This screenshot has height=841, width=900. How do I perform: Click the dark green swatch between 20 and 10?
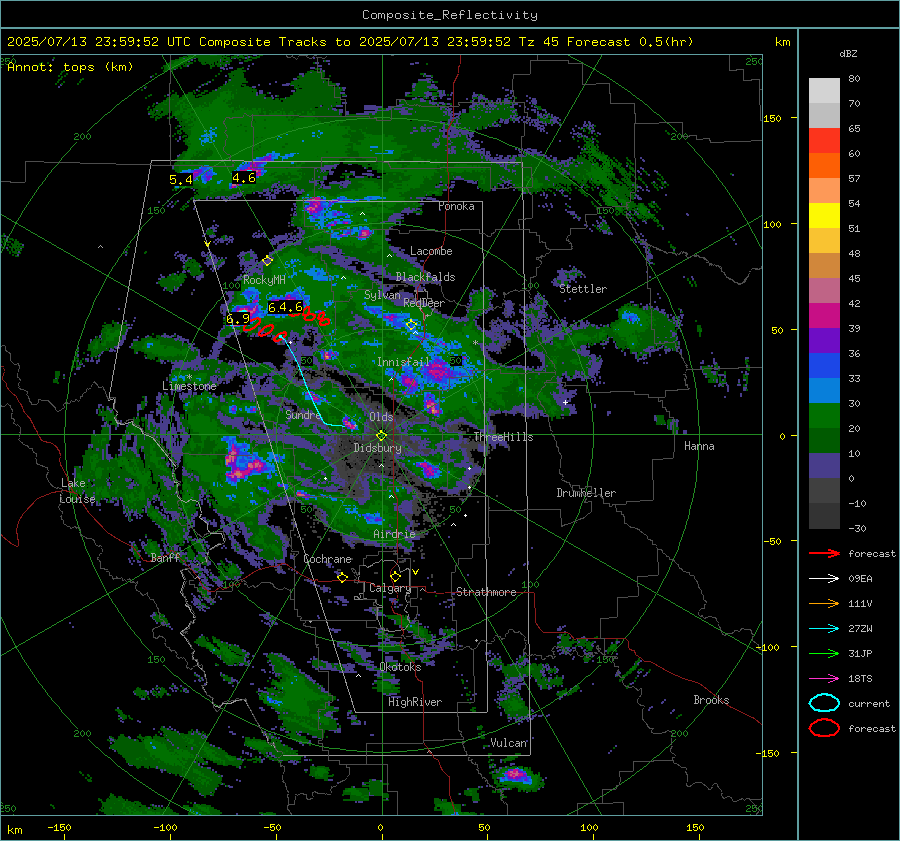824,441
